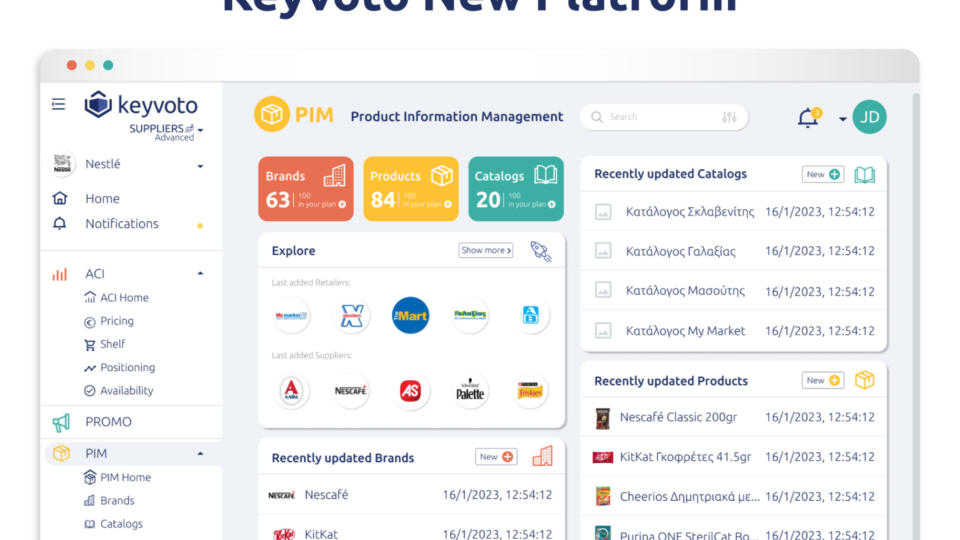Screen dimensions: 960x540
Task: Open the Products summary card
Action: pyautogui.click(x=411, y=189)
